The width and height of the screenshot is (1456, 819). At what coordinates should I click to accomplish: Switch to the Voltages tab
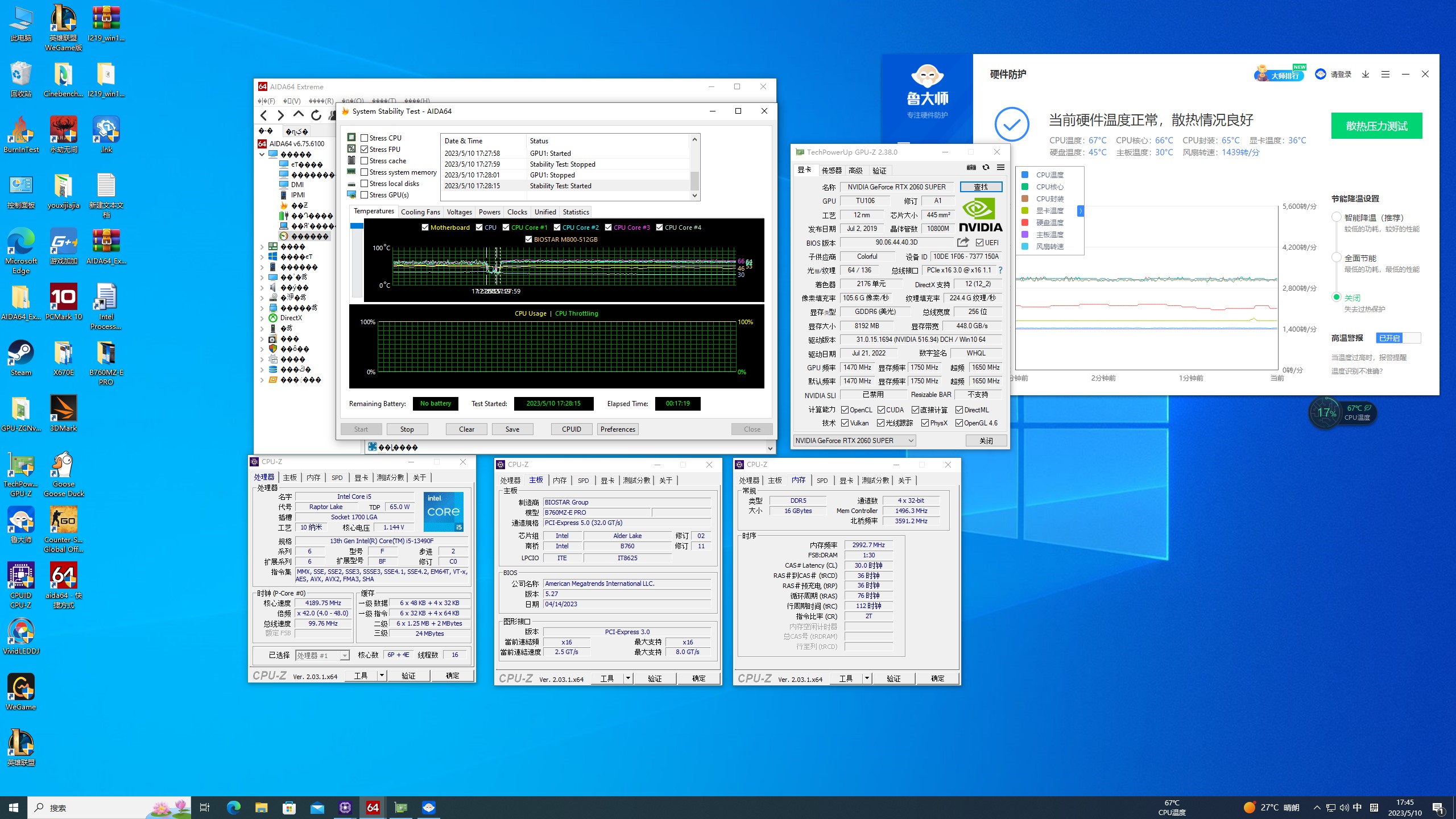pos(459,212)
